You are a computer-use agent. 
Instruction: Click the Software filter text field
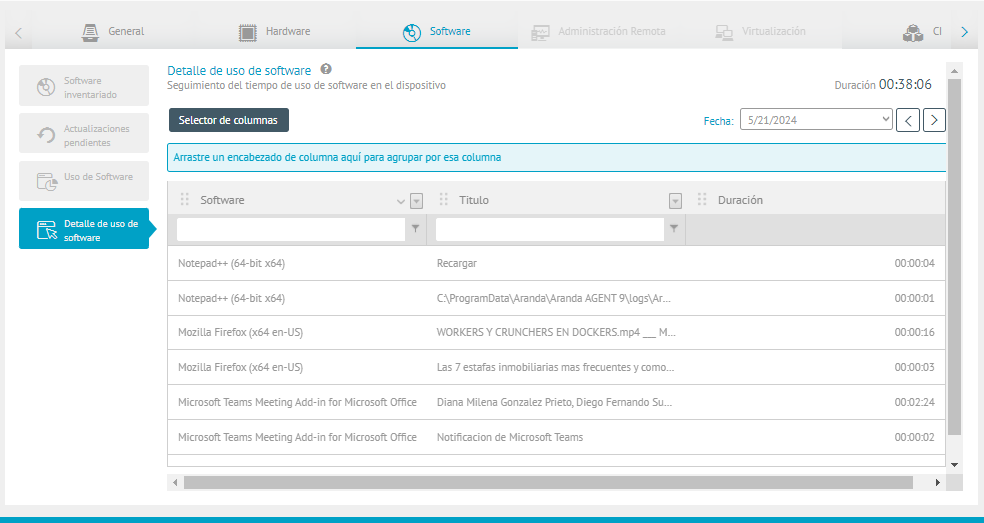coord(291,229)
